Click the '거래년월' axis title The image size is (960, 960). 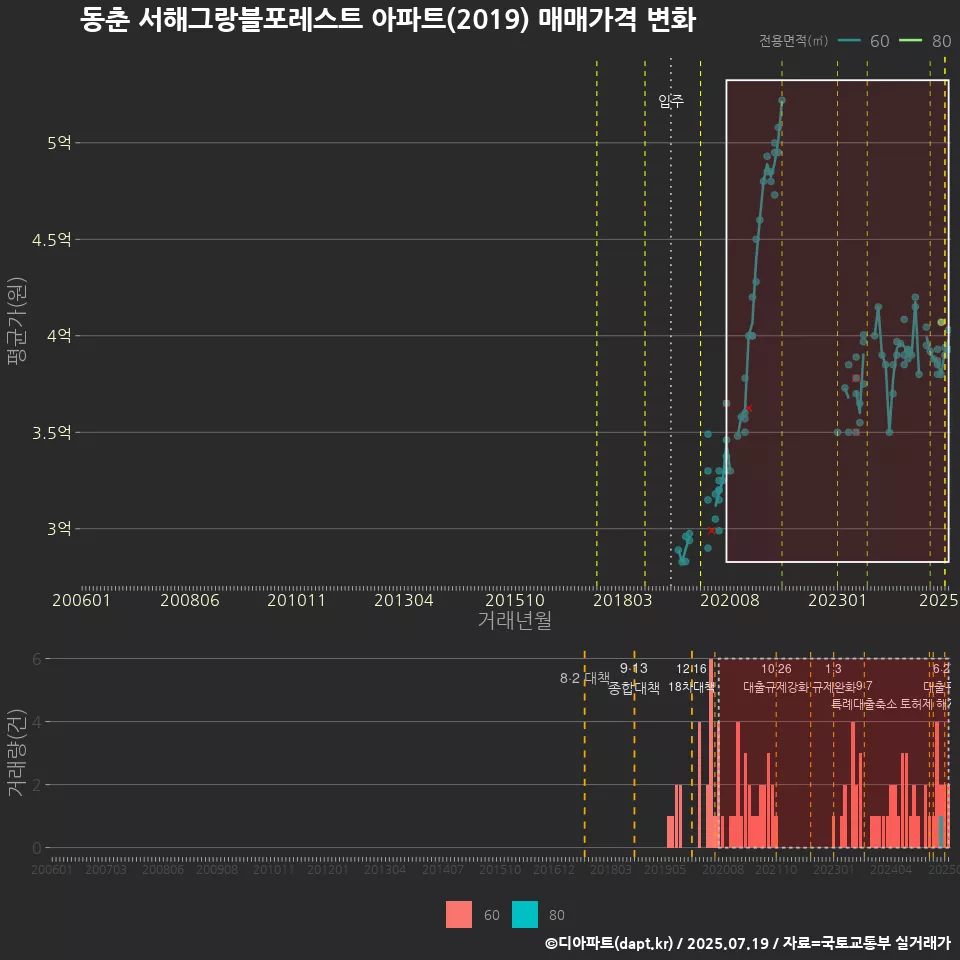pyautogui.click(x=514, y=620)
